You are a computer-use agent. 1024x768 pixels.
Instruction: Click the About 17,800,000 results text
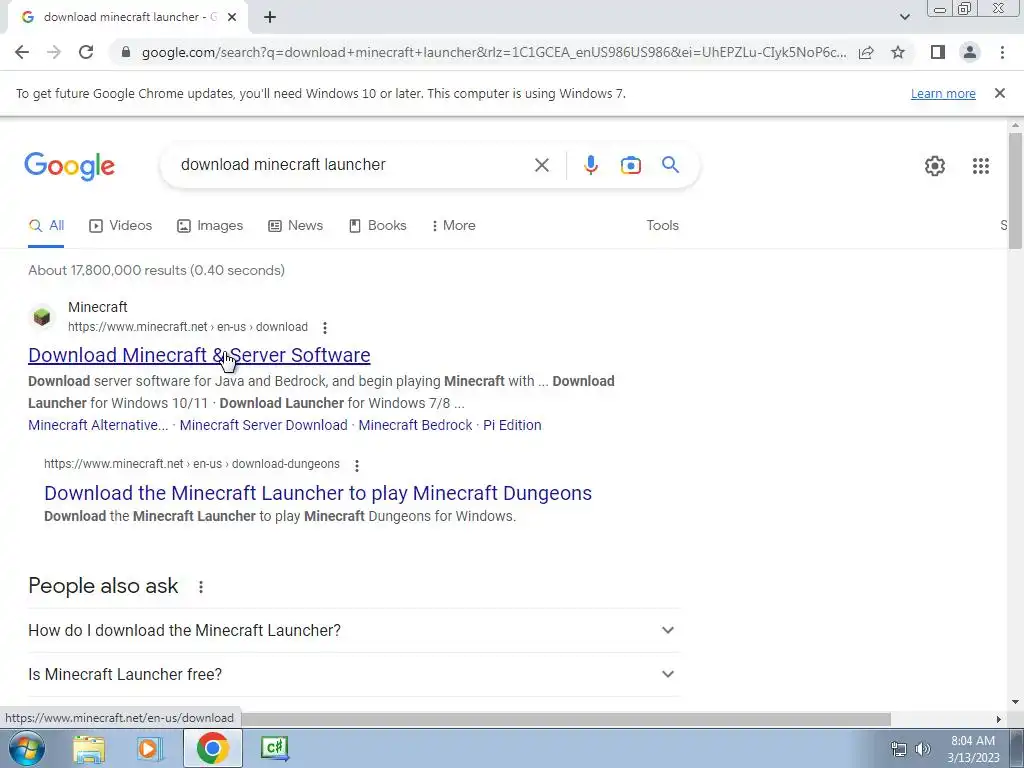[x=156, y=270]
